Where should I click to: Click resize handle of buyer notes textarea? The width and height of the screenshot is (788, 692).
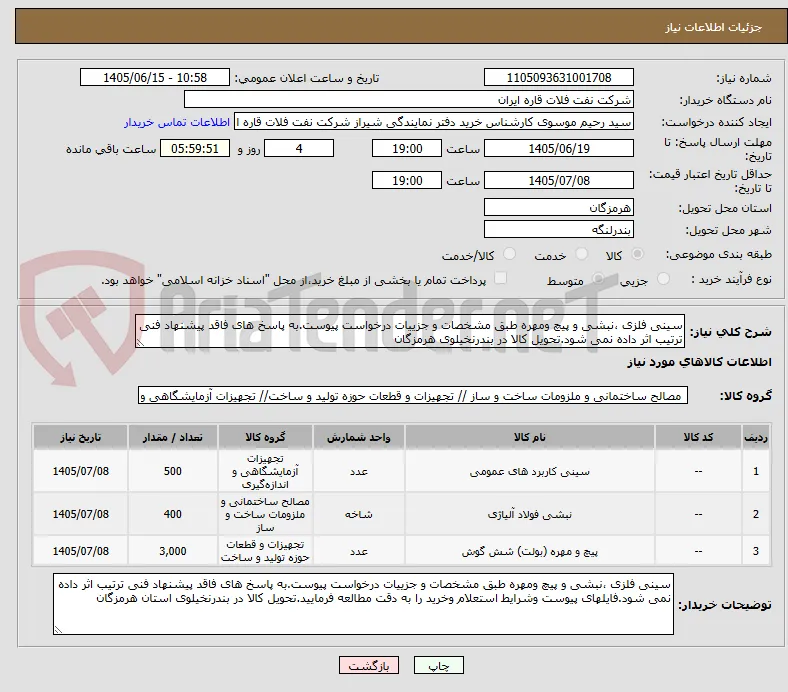pyautogui.click(x=58, y=630)
